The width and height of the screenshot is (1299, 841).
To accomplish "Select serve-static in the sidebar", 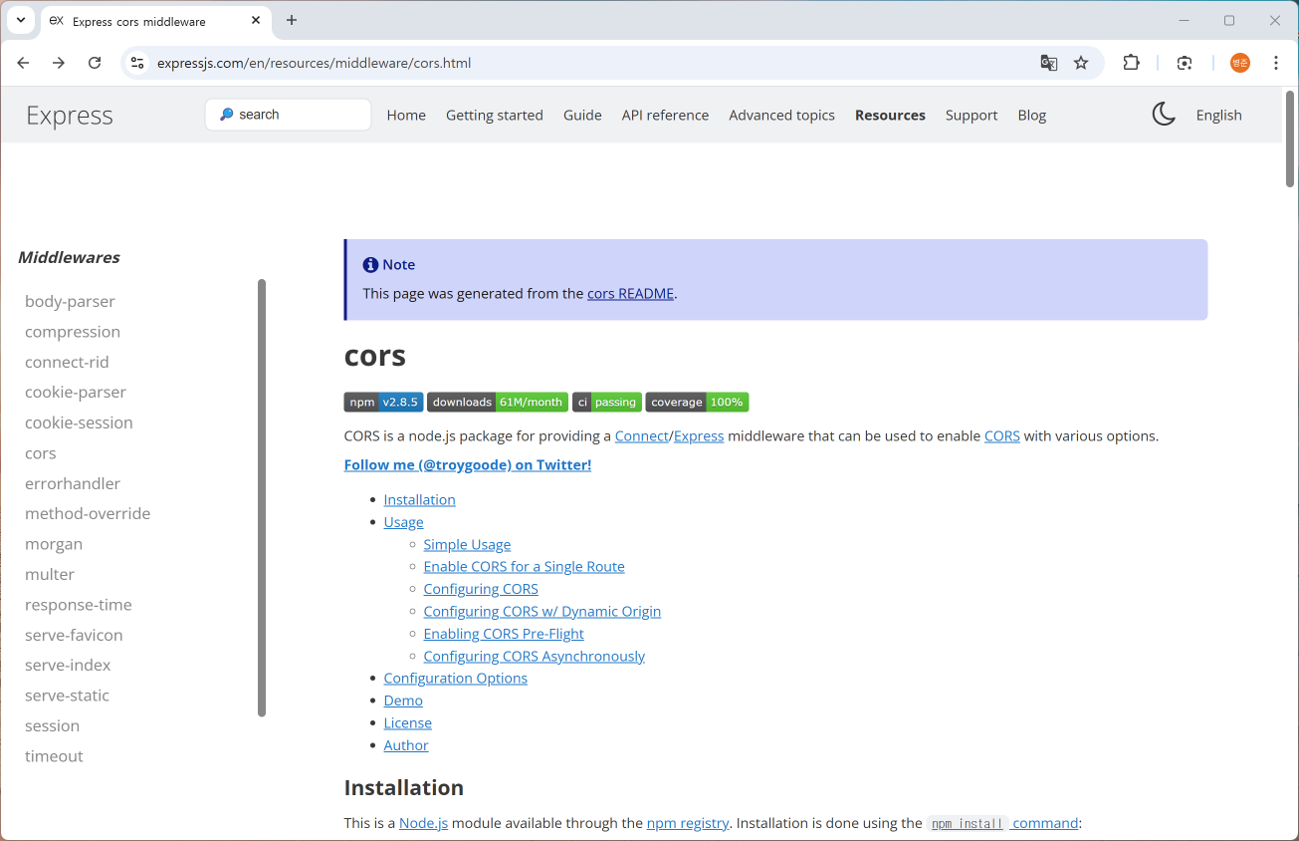I will [67, 695].
